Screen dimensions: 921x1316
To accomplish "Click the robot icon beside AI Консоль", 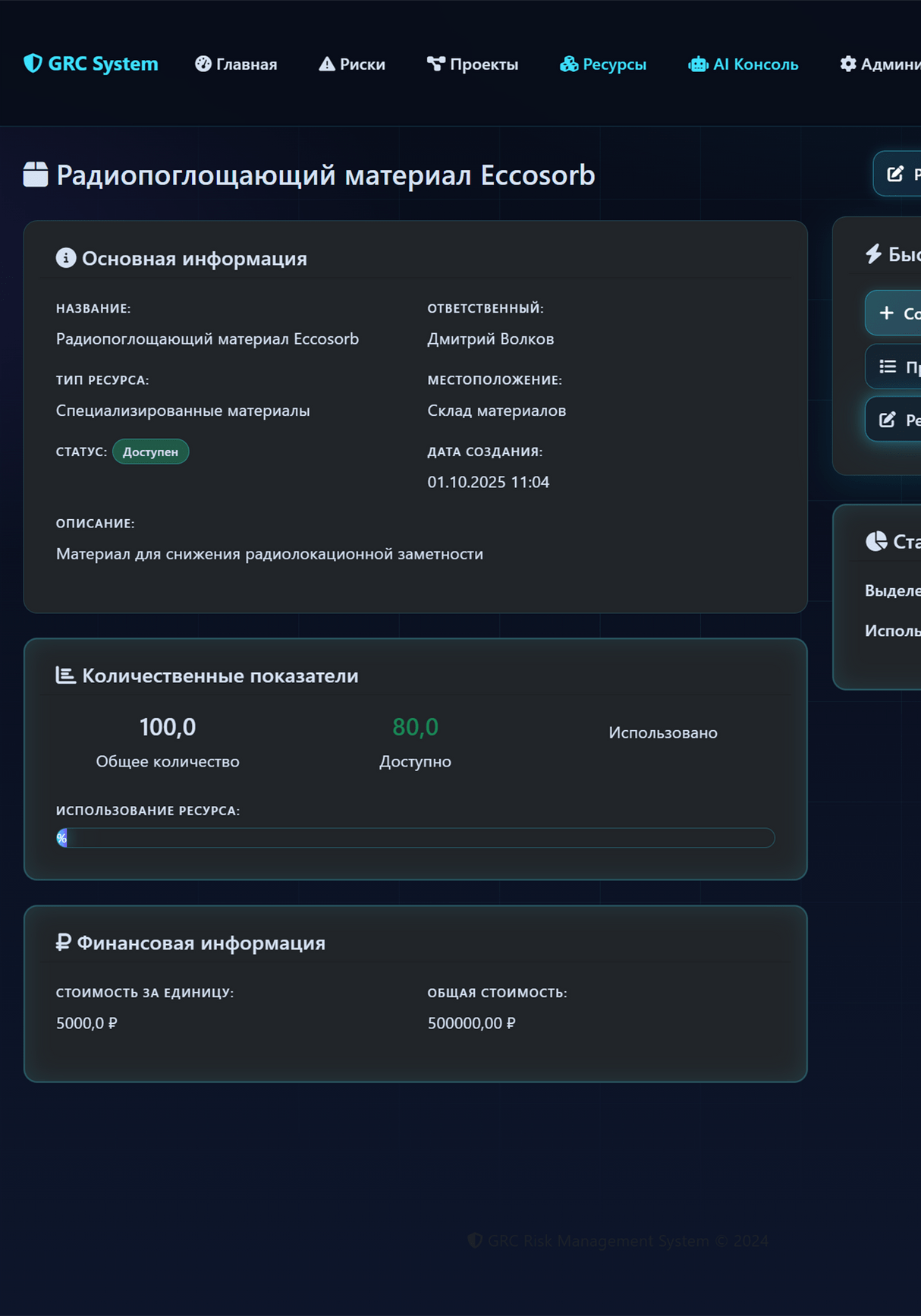I will pyautogui.click(x=698, y=64).
